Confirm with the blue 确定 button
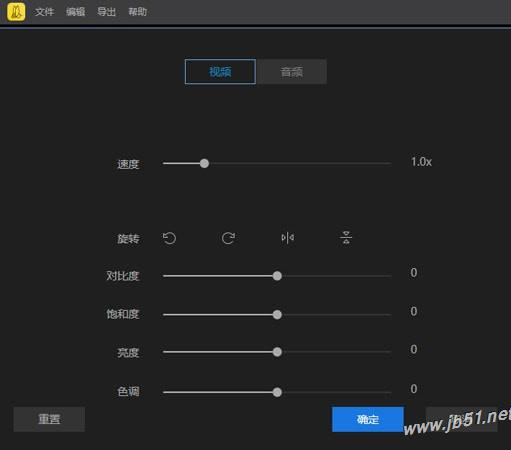Image resolution: width=511 pixels, height=450 pixels. [368, 419]
